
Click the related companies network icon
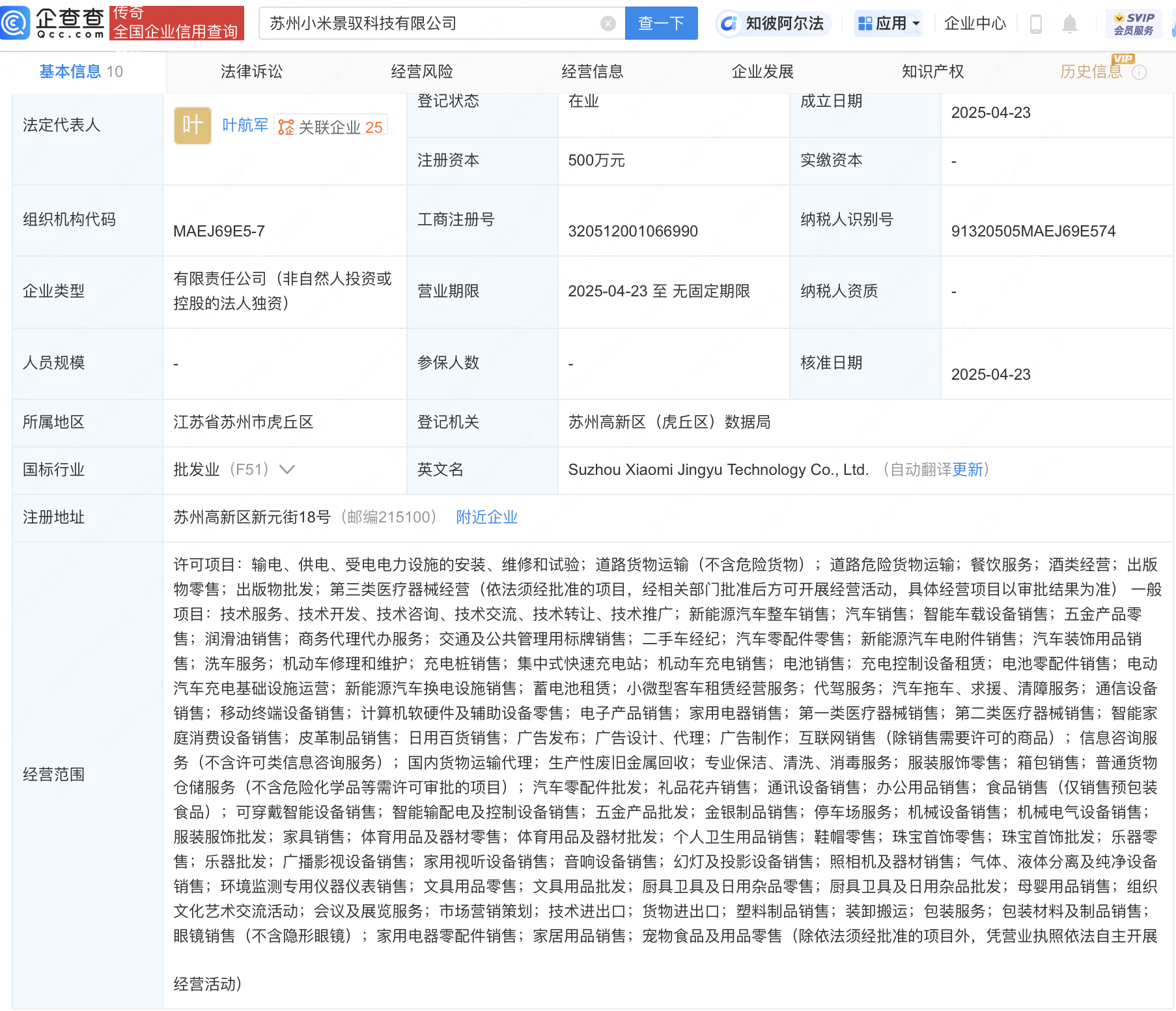pyautogui.click(x=286, y=127)
